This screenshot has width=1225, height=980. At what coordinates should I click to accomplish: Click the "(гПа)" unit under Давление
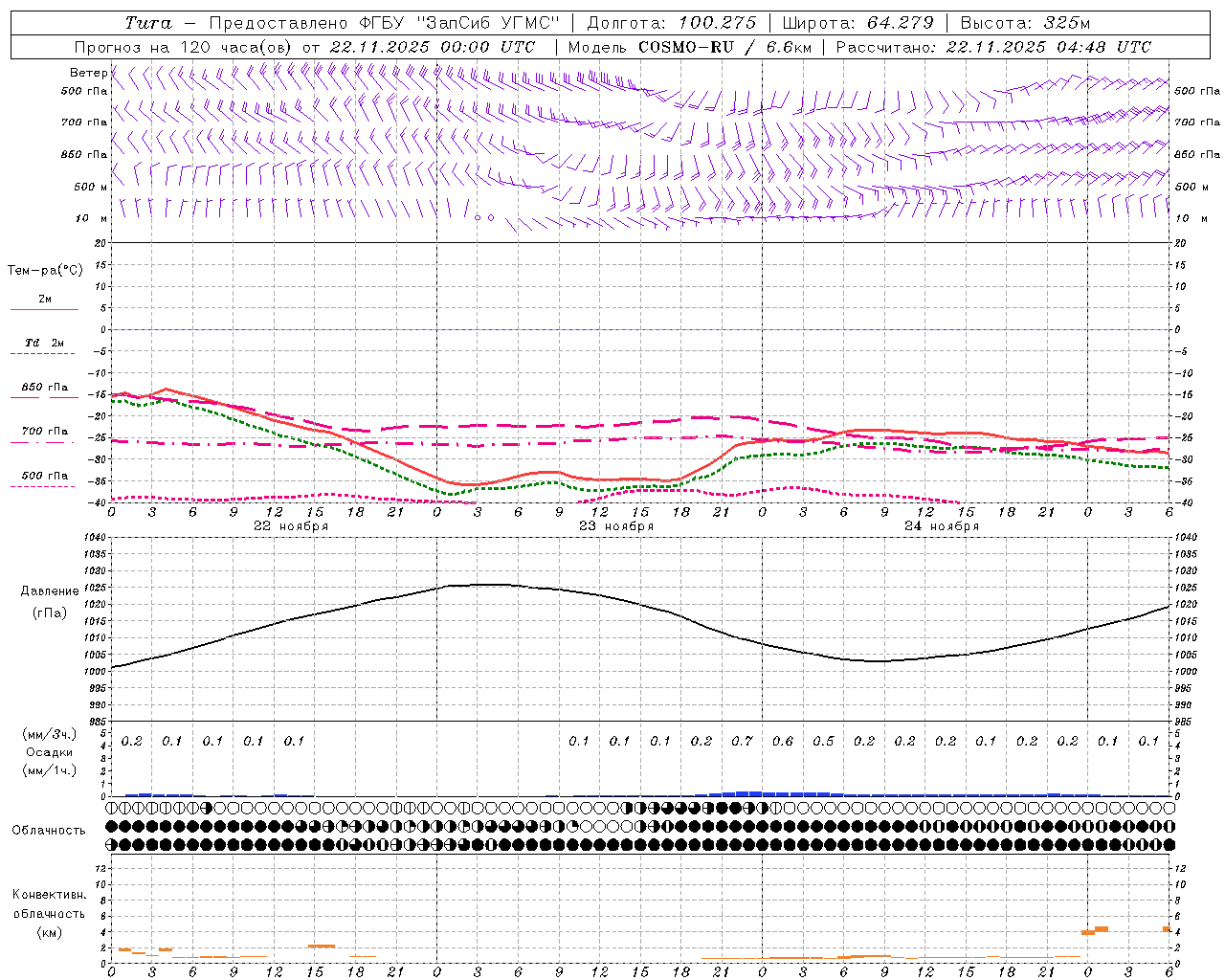pyautogui.click(x=50, y=613)
